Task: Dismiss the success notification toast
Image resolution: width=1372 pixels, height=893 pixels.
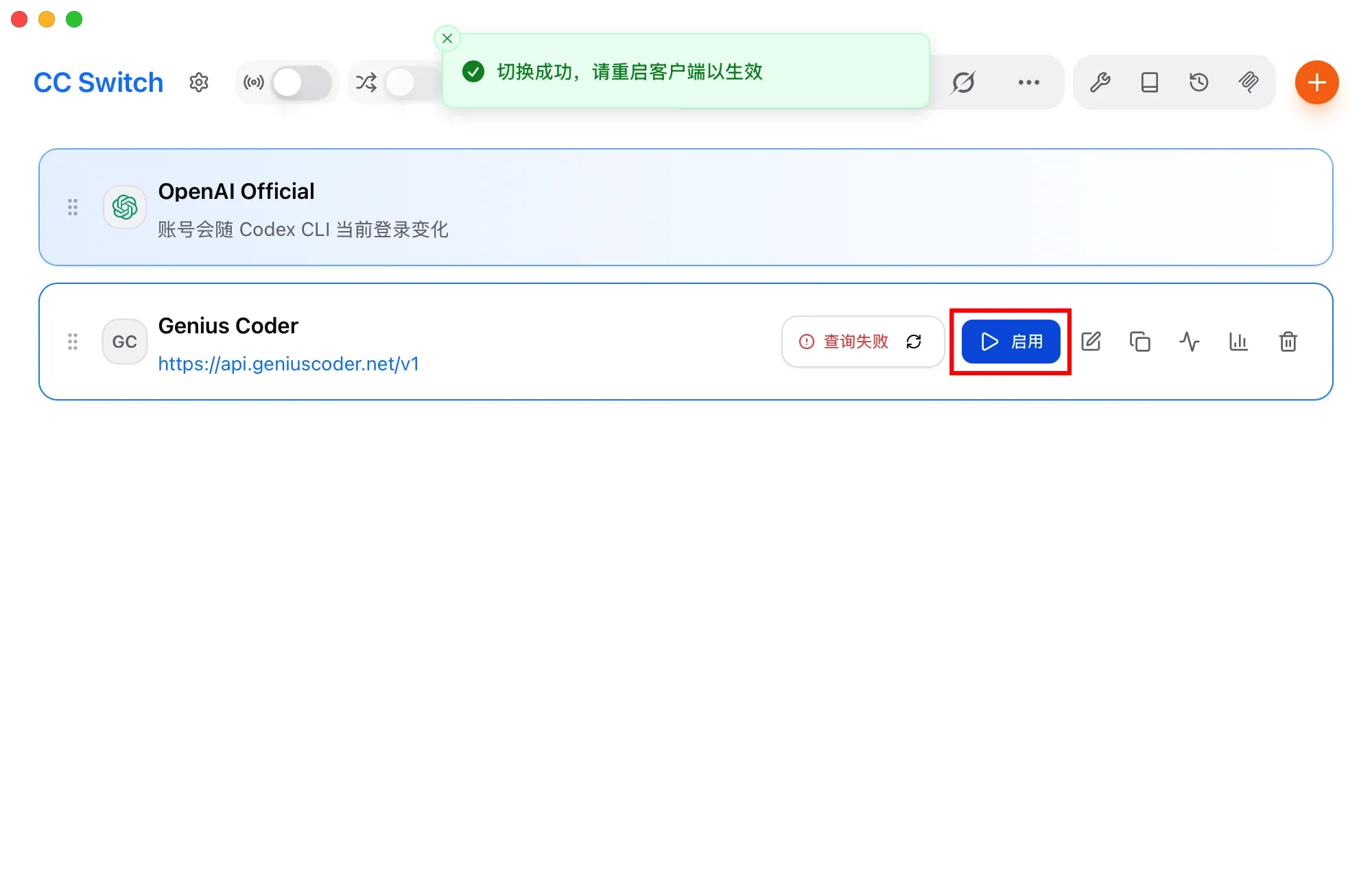Action: pos(447,38)
